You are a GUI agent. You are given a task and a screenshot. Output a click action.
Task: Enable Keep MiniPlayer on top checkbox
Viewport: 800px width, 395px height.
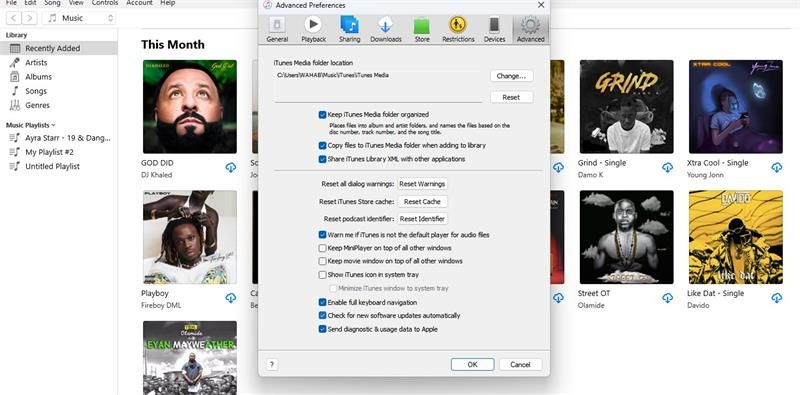coord(322,248)
